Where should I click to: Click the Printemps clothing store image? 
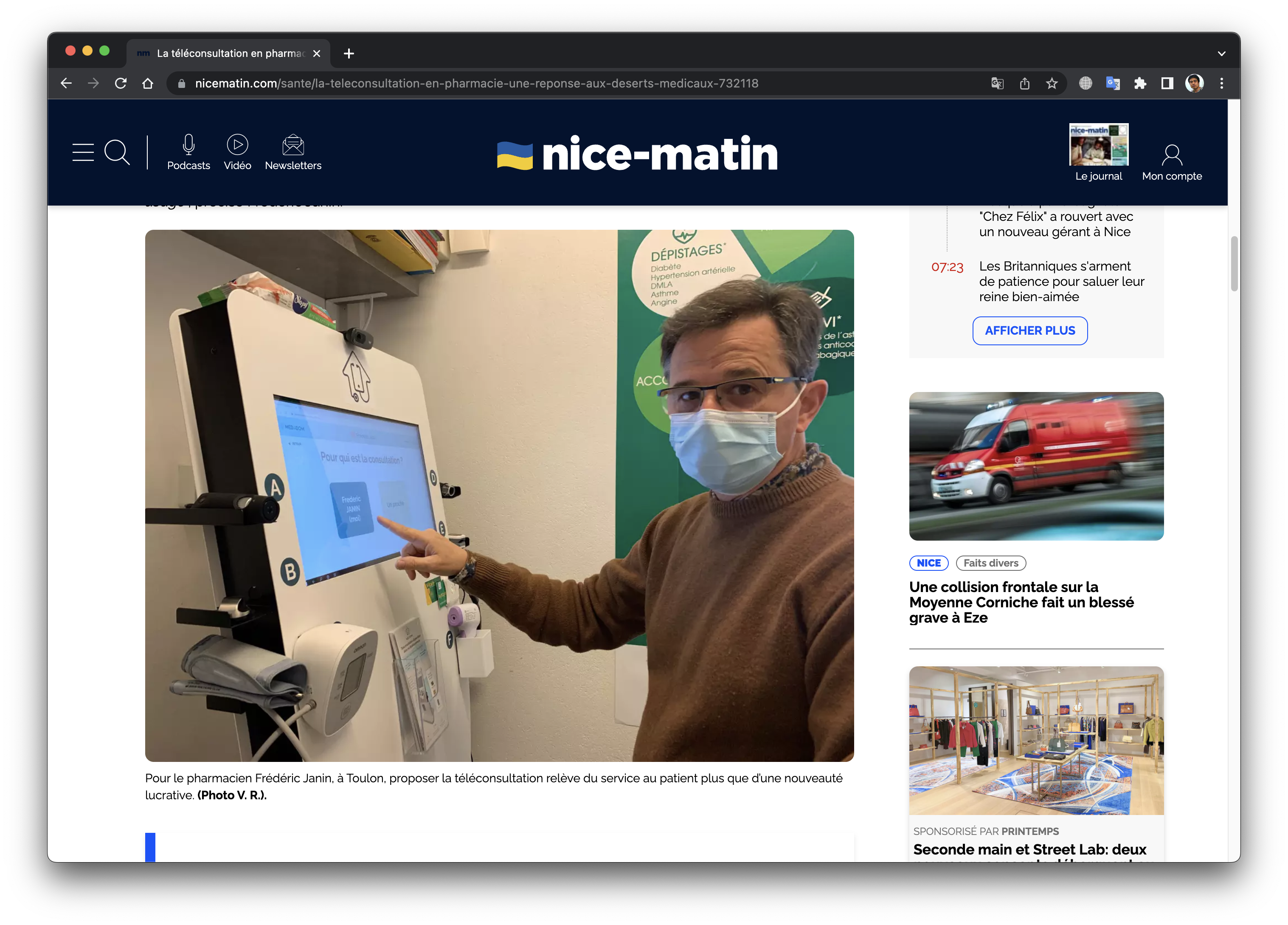point(1036,740)
